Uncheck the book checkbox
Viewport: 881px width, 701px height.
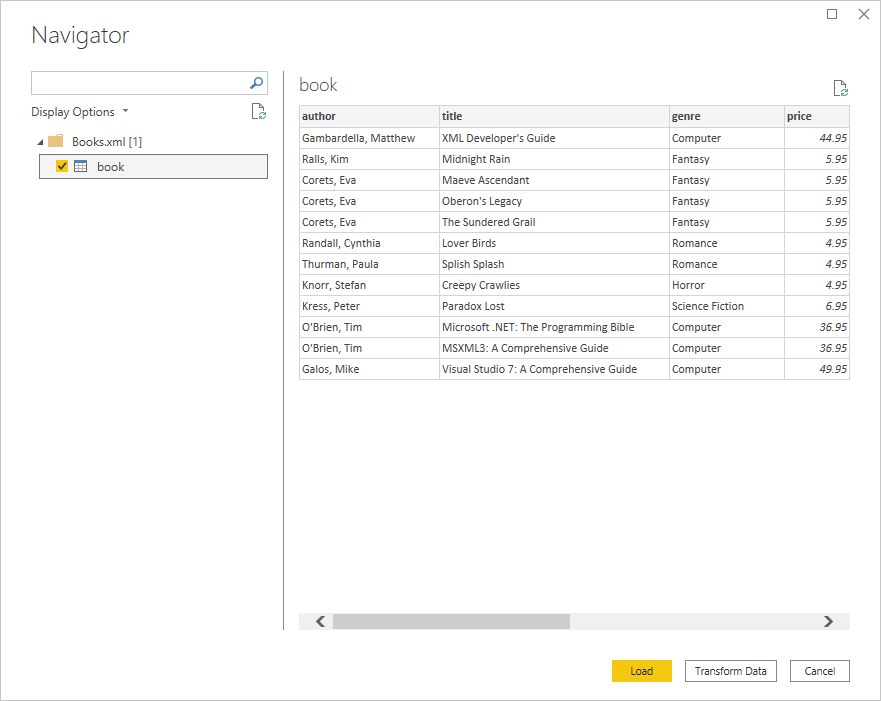[x=60, y=166]
